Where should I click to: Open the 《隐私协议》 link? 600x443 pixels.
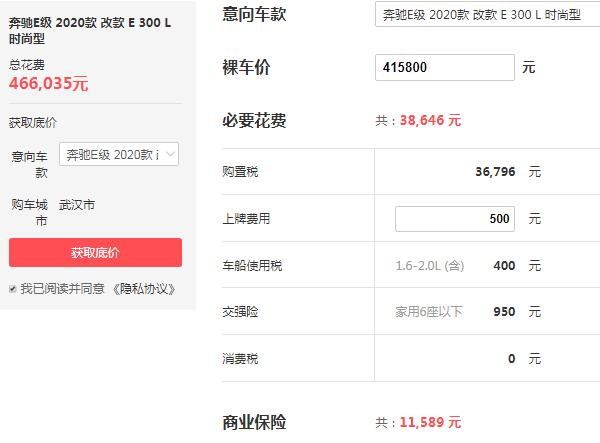pos(144,288)
